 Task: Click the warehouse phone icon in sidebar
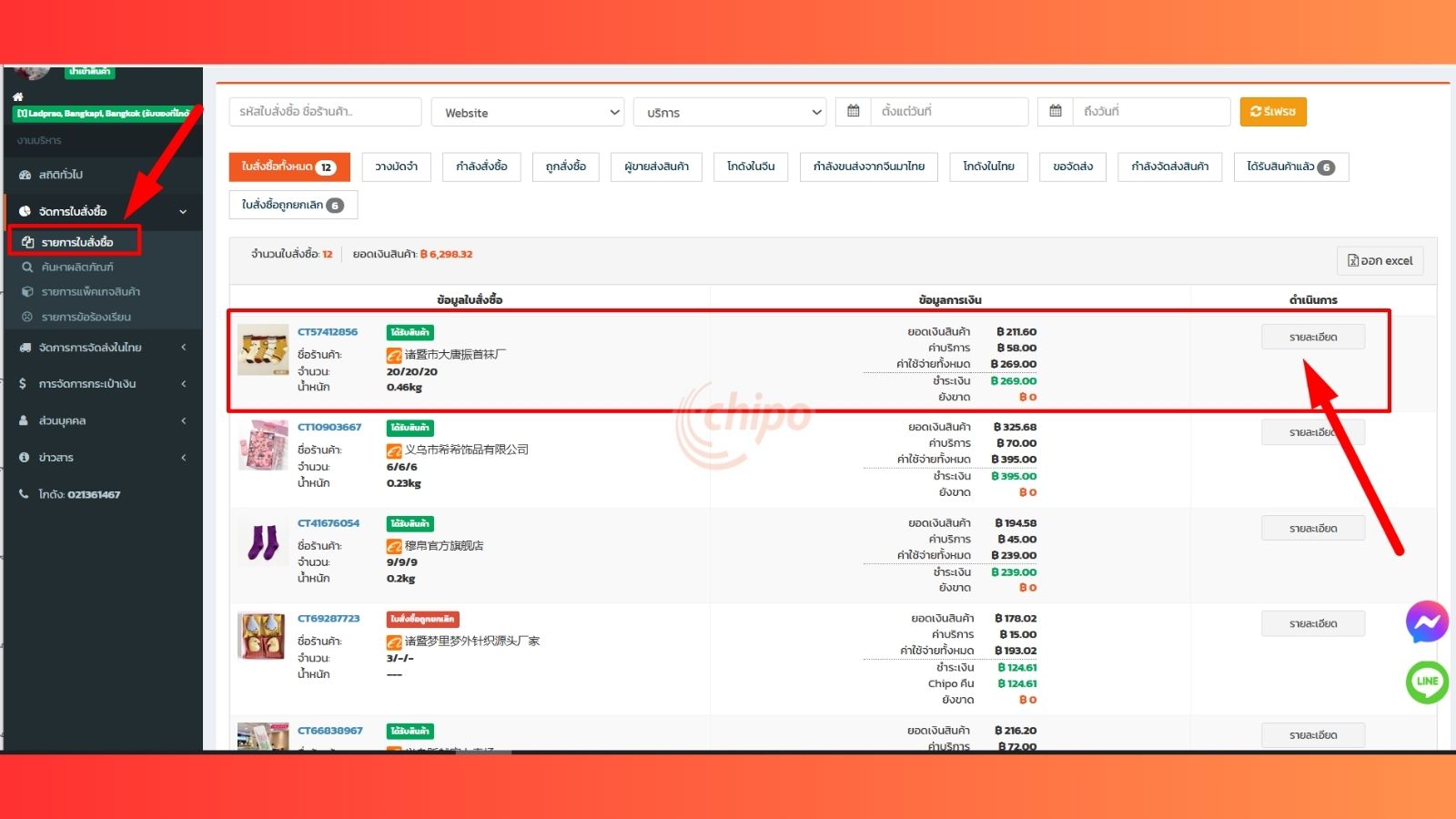pyautogui.click(x=25, y=494)
